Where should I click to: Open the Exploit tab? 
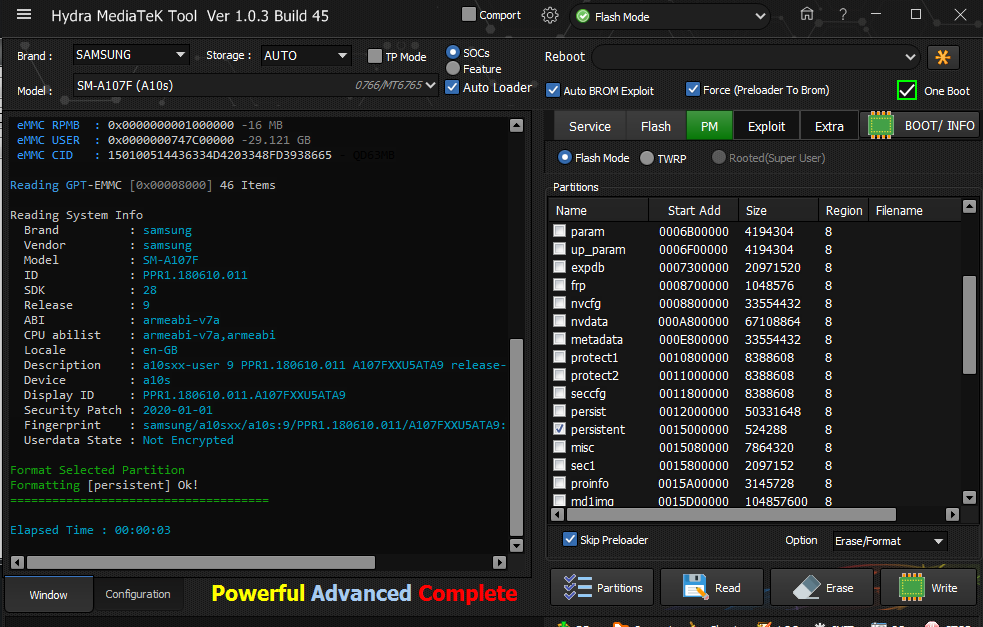pyautogui.click(x=766, y=126)
